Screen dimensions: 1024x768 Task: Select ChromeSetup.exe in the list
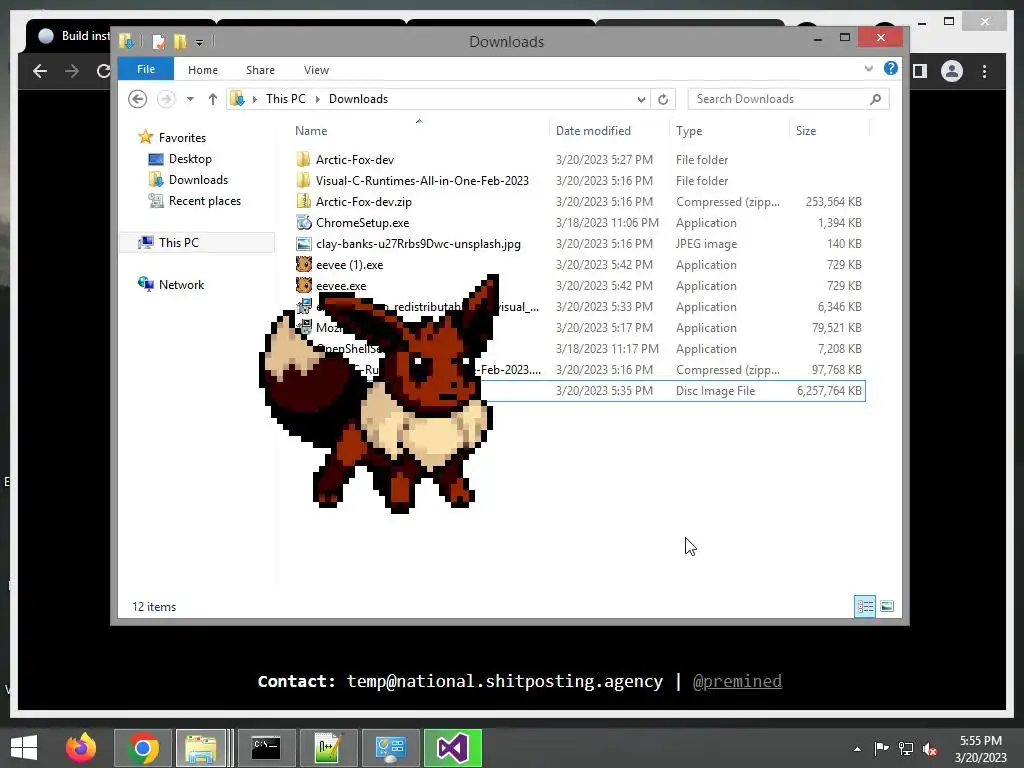click(x=362, y=223)
